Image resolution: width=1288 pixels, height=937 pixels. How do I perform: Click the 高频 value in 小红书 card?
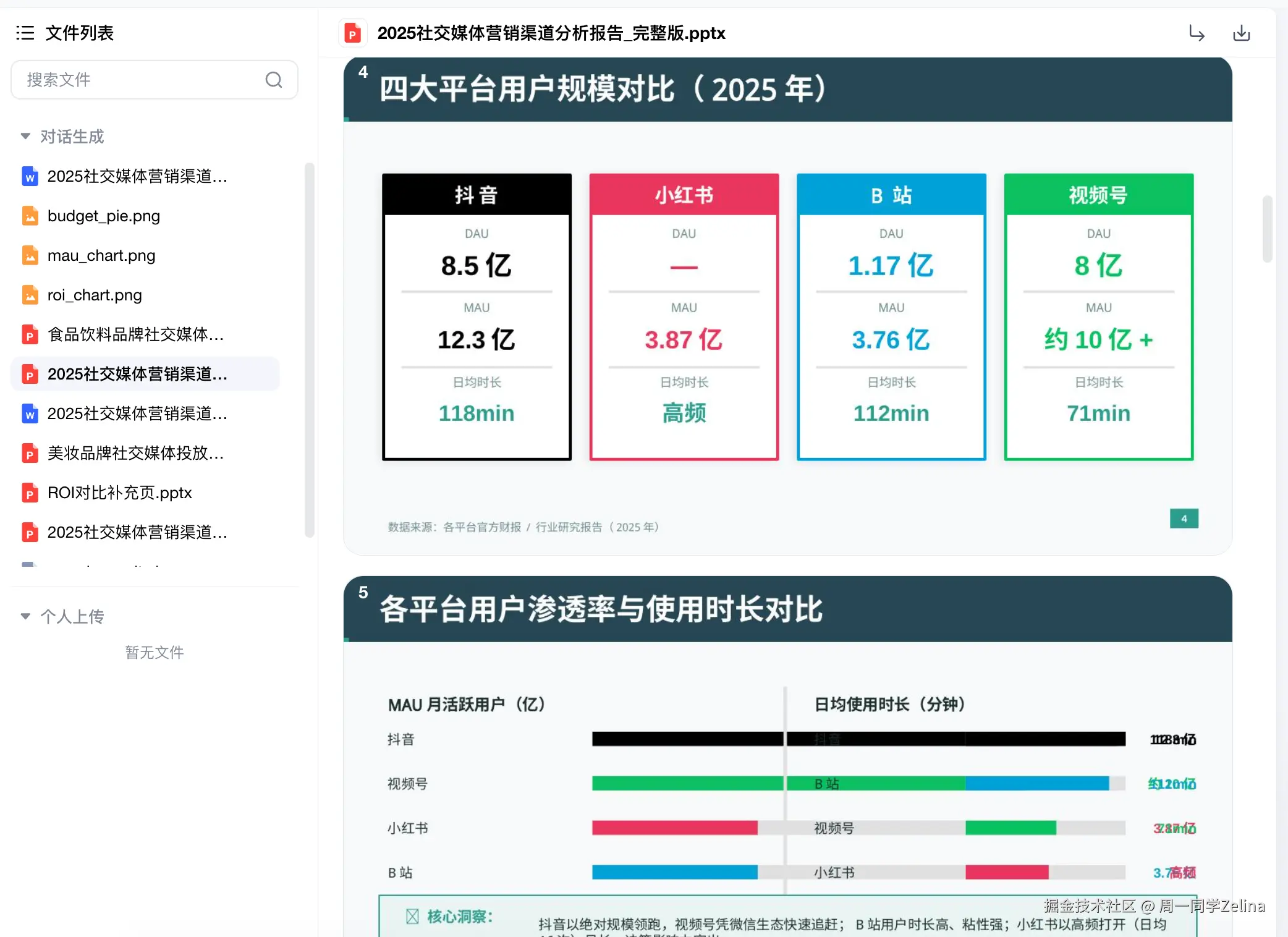(x=684, y=413)
